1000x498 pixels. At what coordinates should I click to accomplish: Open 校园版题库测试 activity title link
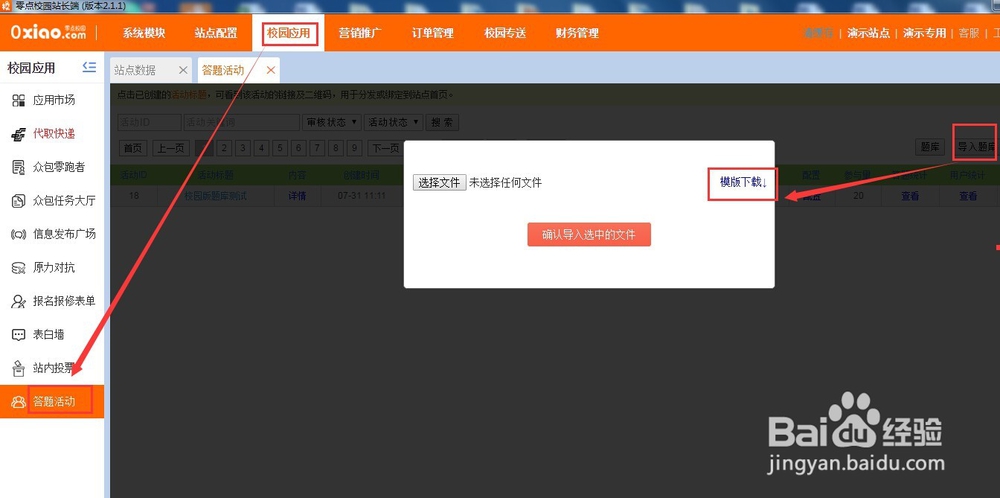click(x=216, y=196)
